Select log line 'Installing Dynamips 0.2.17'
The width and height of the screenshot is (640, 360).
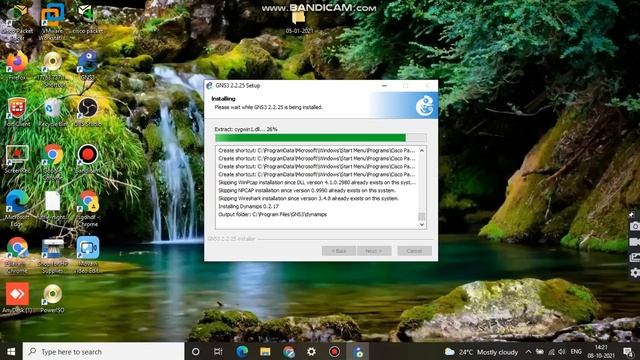point(249,206)
